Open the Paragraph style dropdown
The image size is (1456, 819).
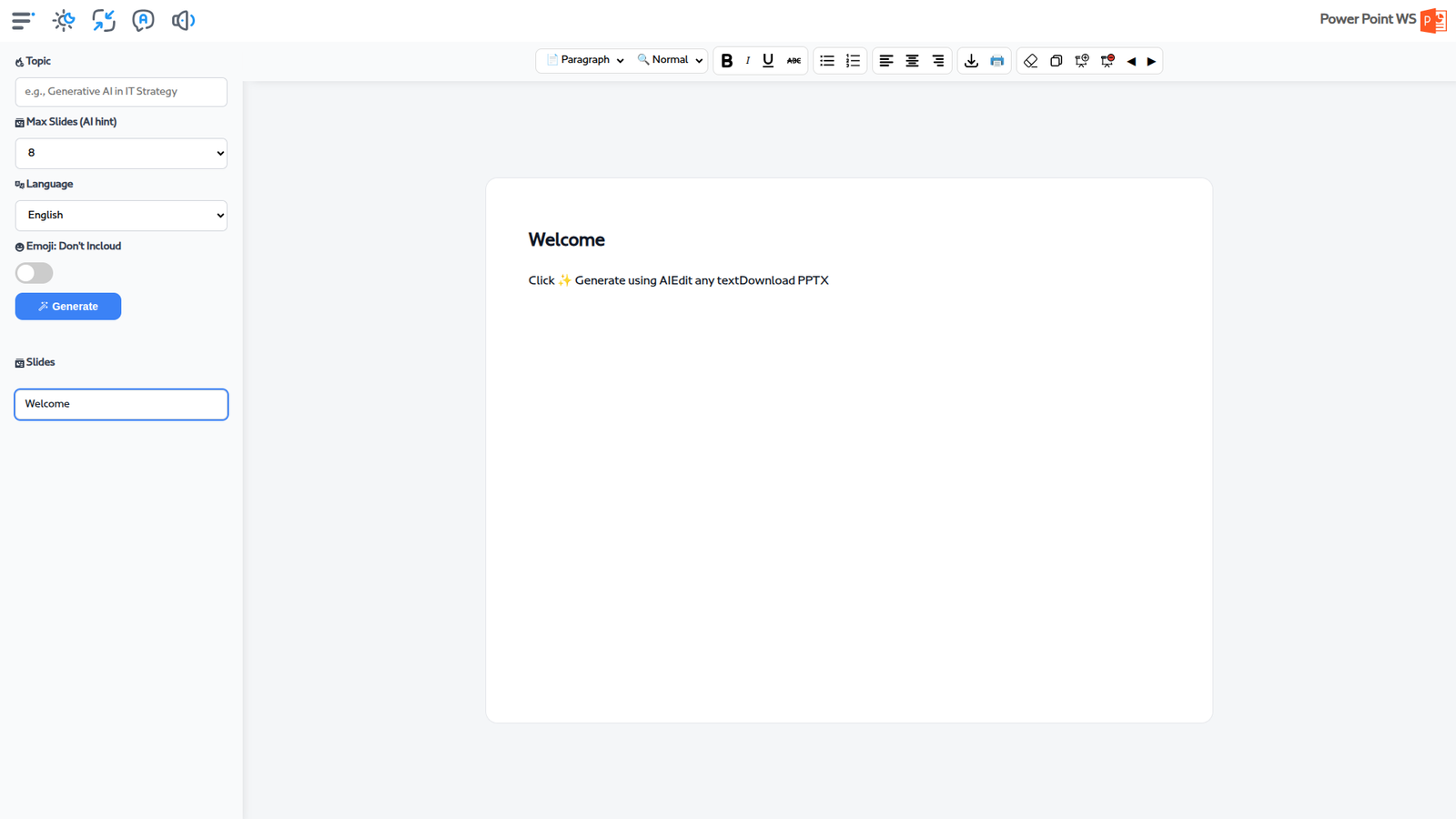[x=584, y=60]
